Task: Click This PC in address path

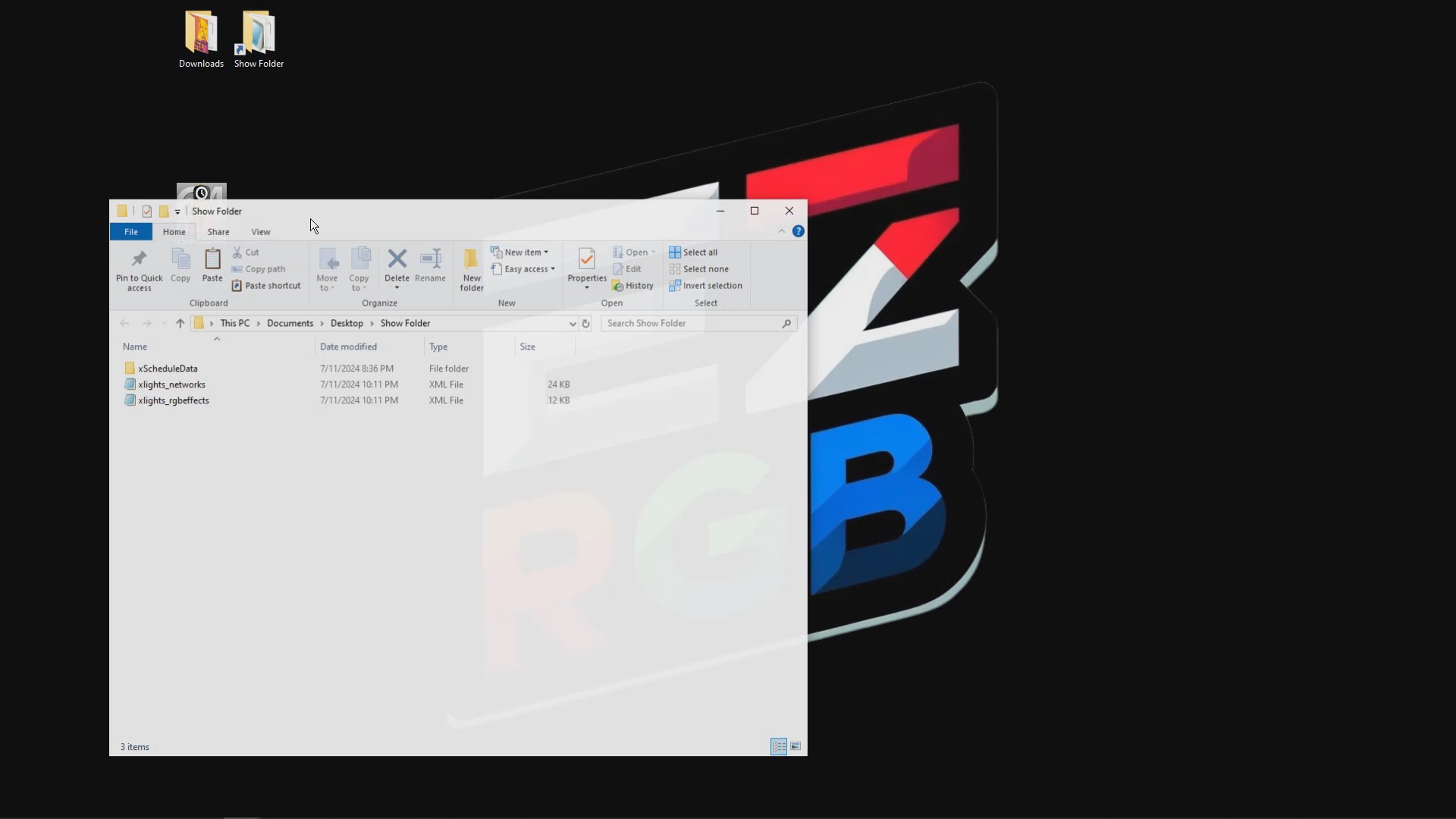Action: [235, 324]
